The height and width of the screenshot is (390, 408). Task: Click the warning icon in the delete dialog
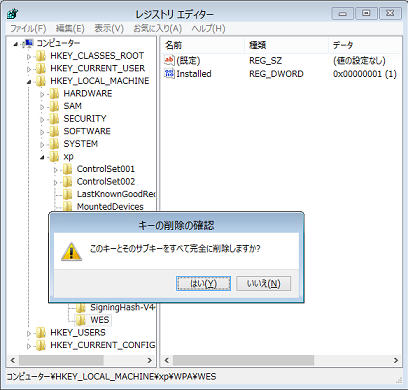tap(71, 251)
